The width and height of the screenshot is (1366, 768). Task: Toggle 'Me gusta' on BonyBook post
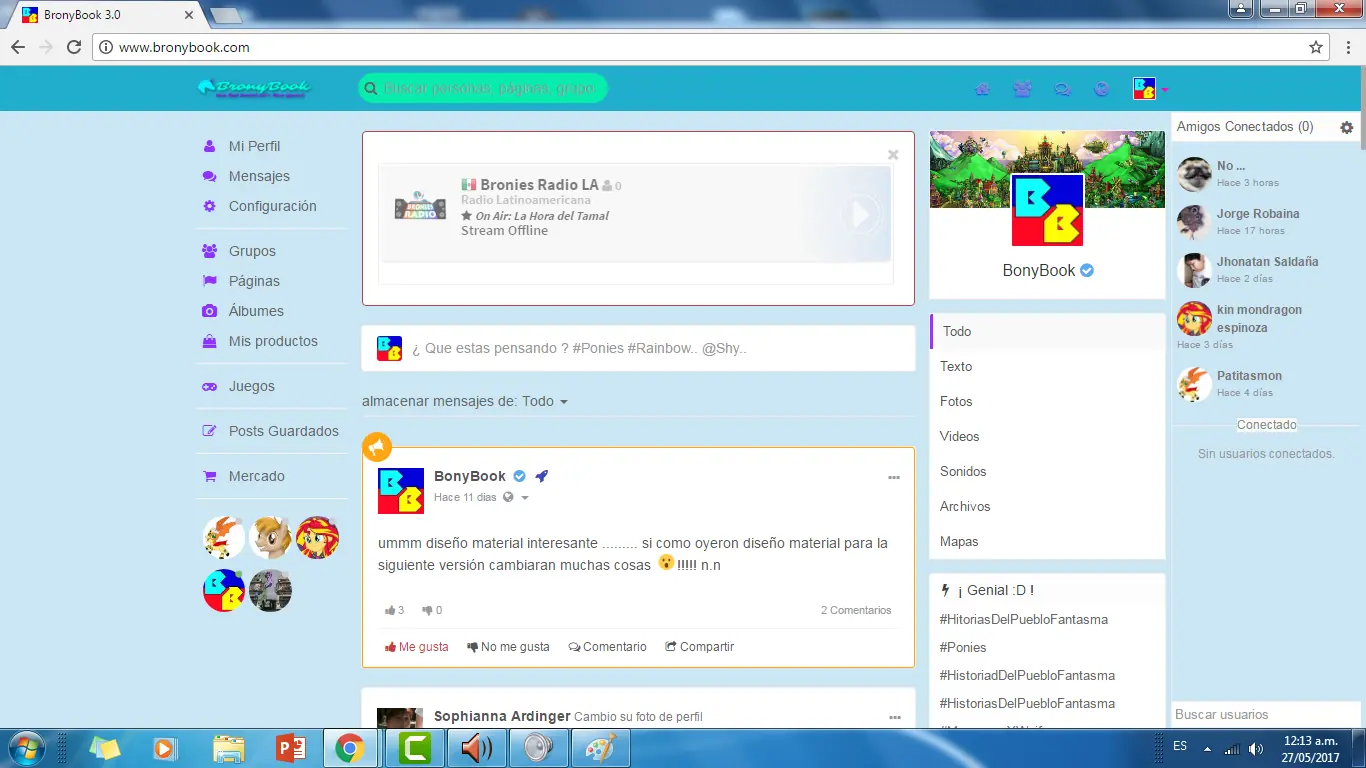click(417, 647)
